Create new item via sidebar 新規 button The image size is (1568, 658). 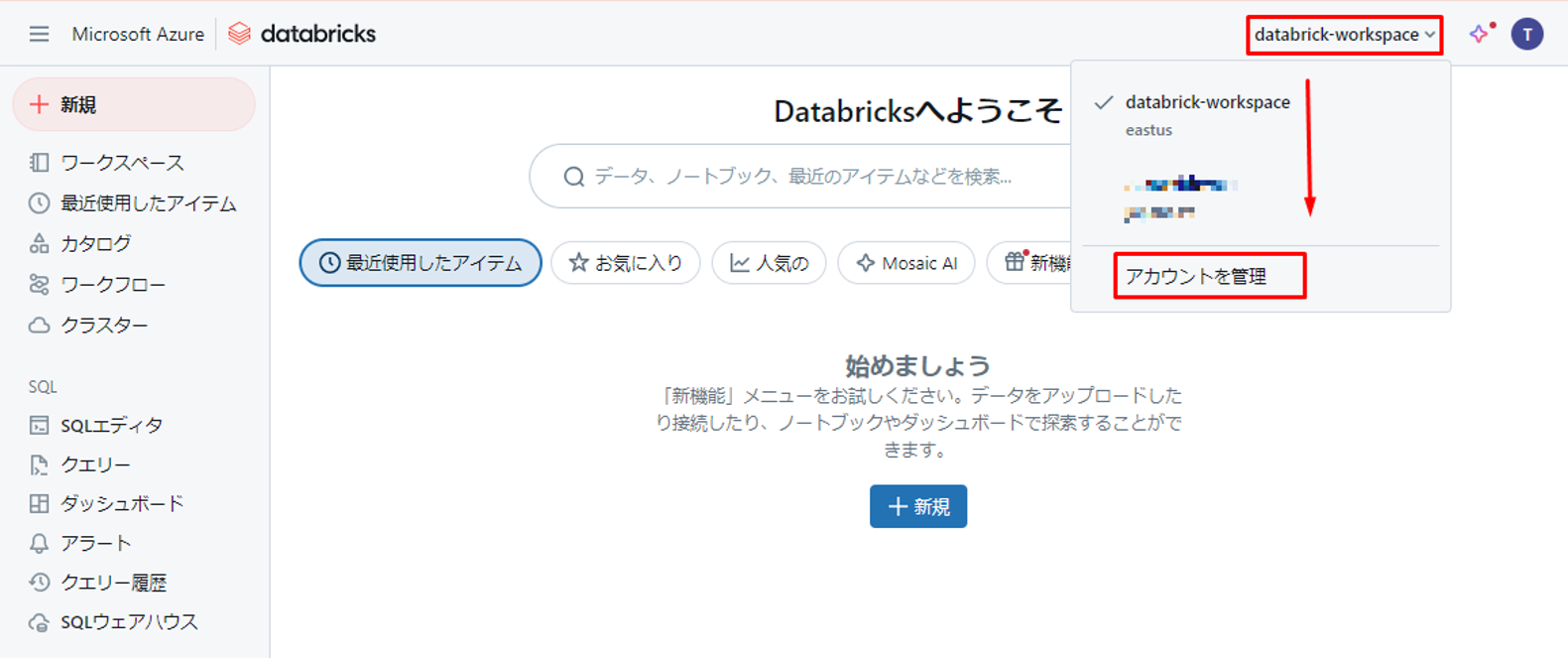(134, 104)
